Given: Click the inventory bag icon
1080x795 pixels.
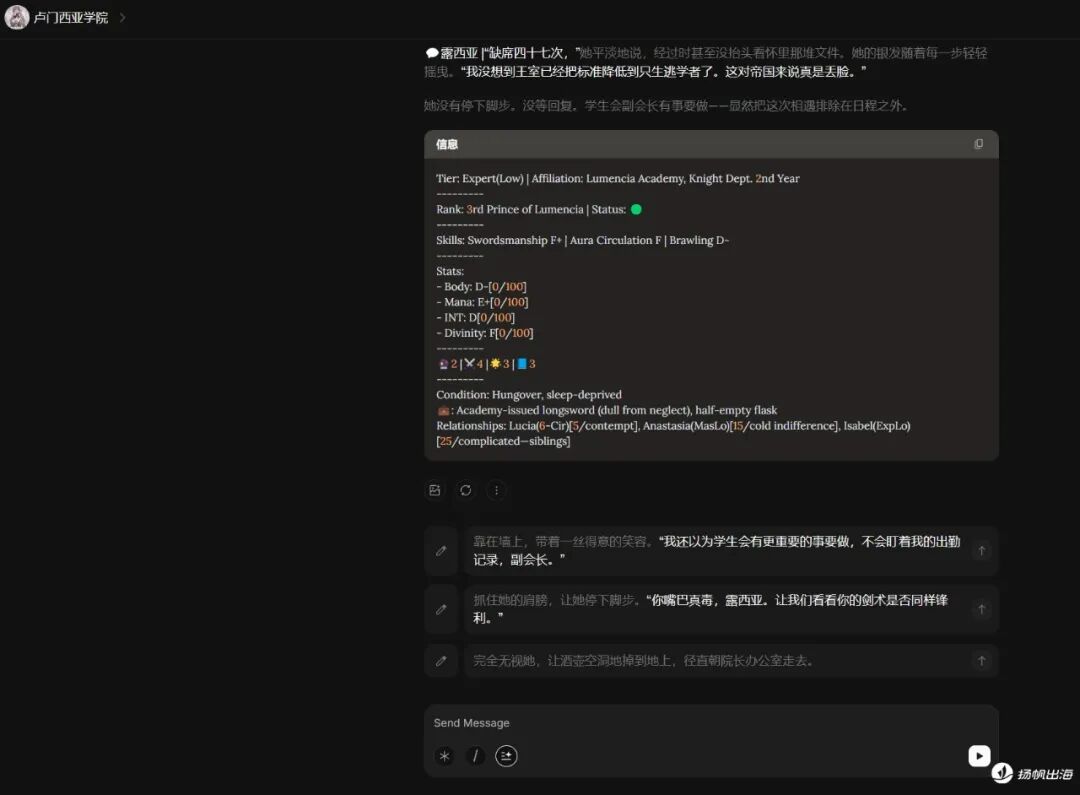Looking at the screenshot, I should click(444, 411).
